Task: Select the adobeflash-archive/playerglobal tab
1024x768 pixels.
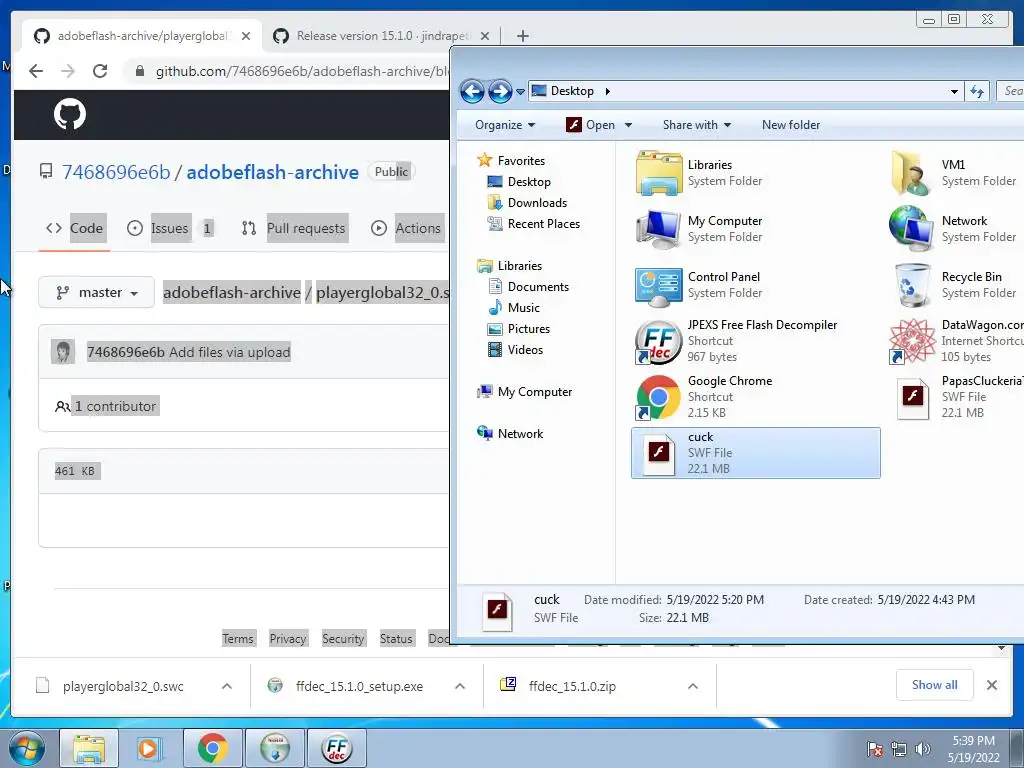Action: pos(142,36)
